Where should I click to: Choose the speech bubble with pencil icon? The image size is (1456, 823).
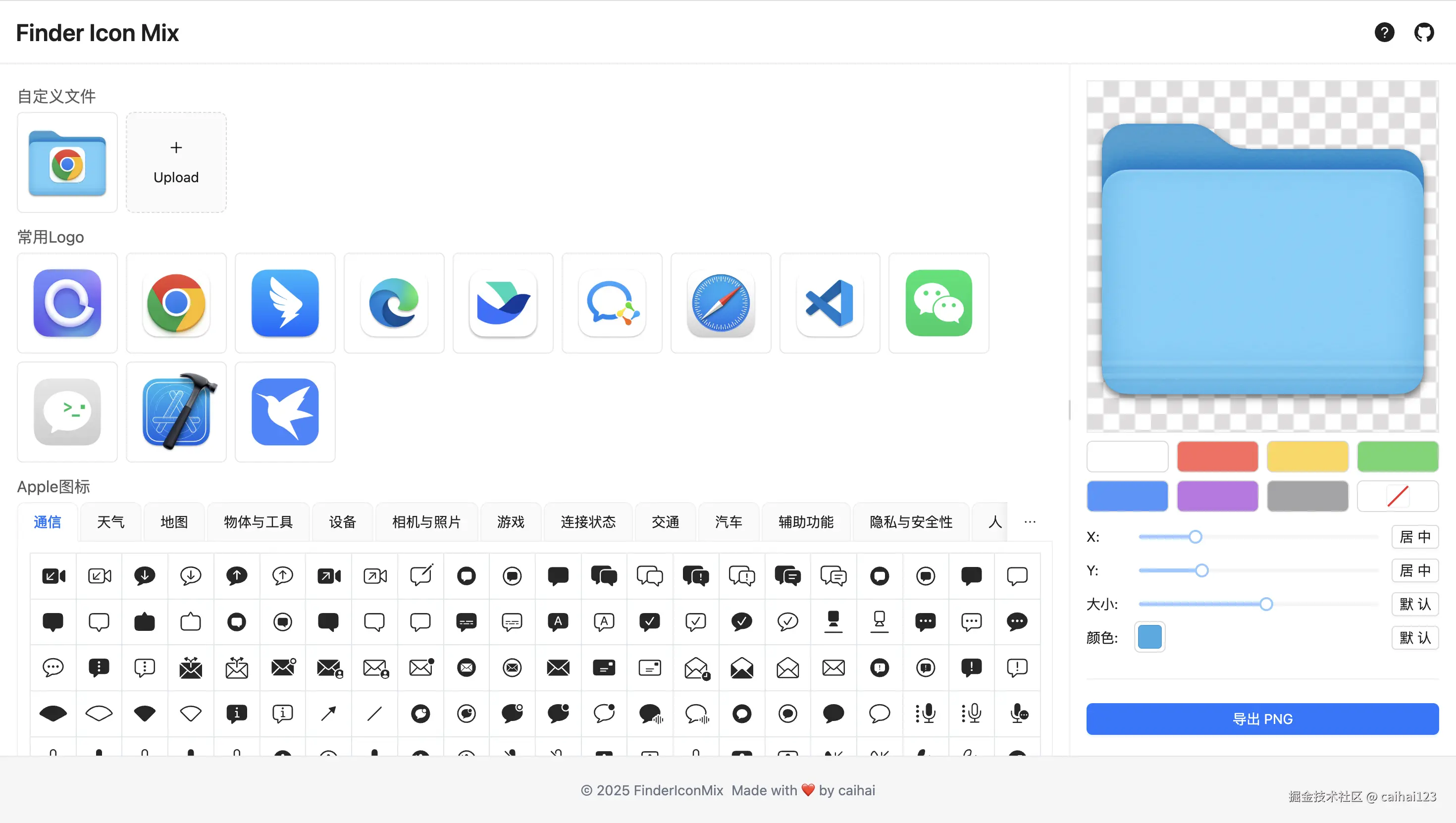click(x=421, y=575)
